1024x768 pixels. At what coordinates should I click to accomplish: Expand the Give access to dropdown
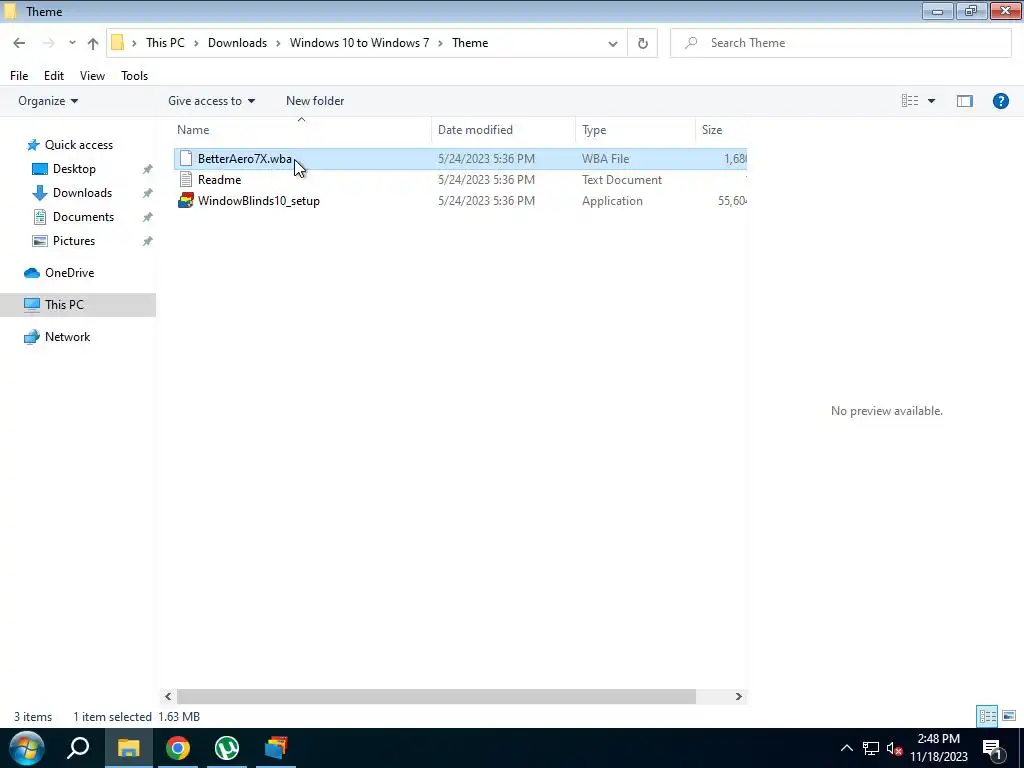[x=212, y=101]
